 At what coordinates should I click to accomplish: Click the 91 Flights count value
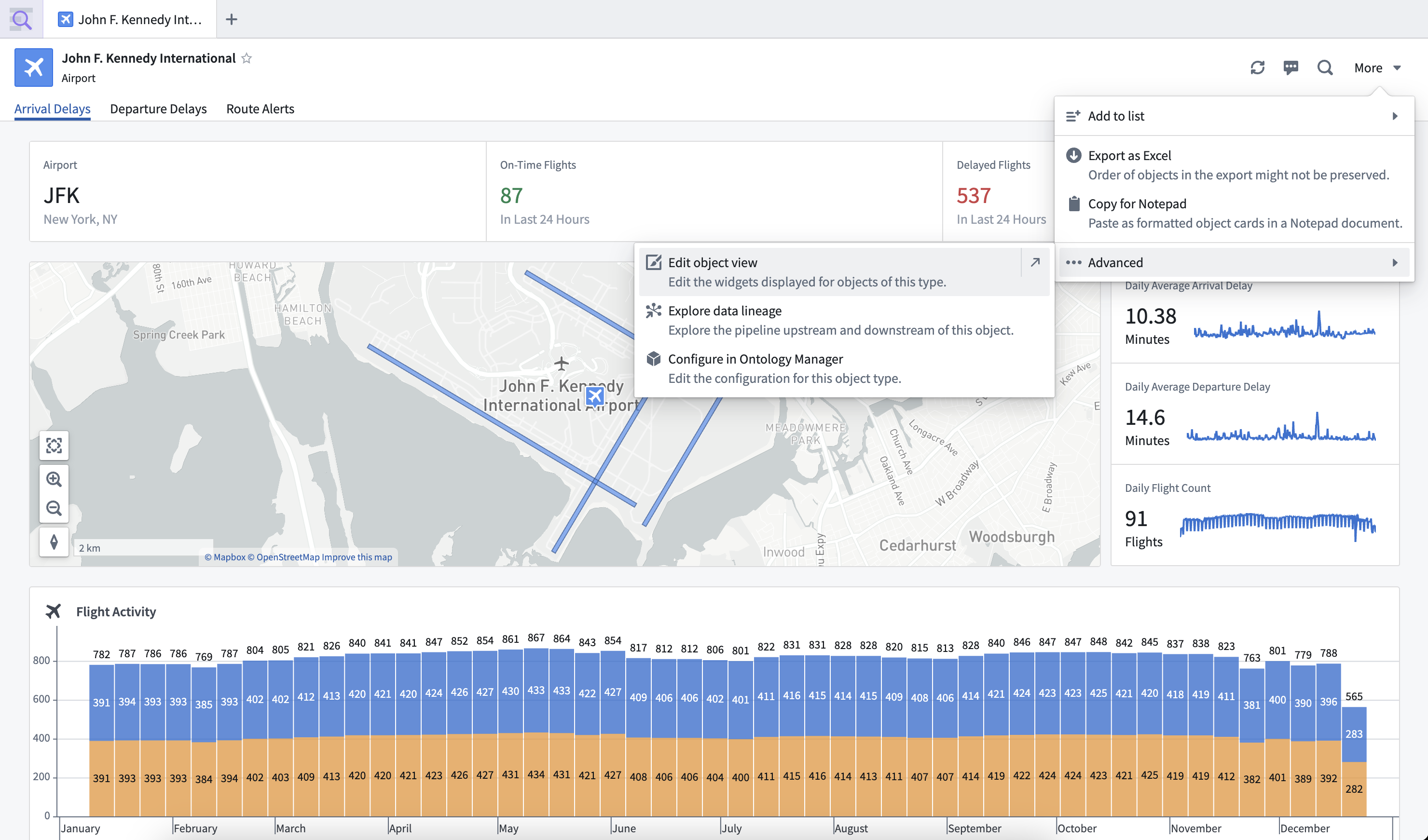[1136, 518]
